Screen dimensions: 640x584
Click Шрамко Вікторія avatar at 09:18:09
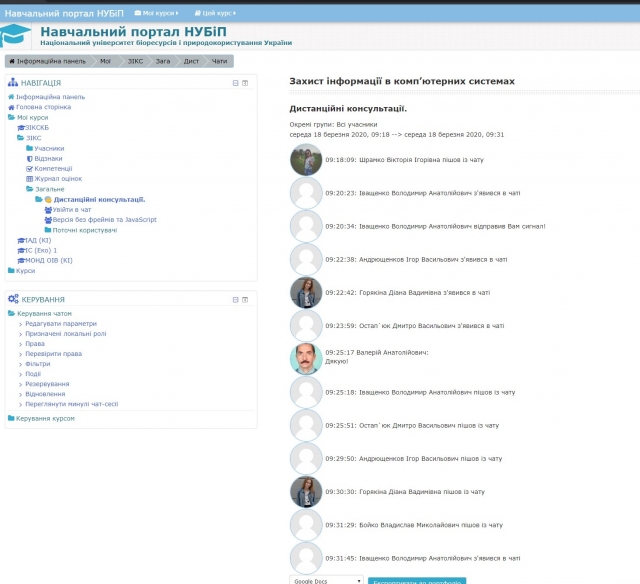pos(306,160)
